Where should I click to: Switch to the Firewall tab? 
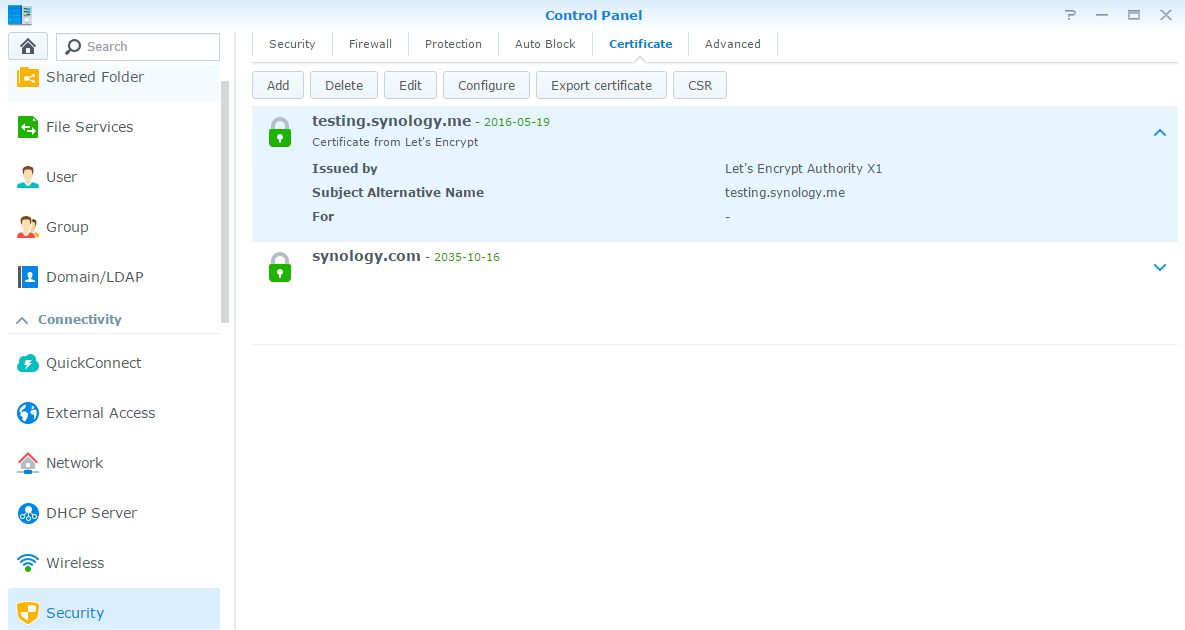(370, 44)
